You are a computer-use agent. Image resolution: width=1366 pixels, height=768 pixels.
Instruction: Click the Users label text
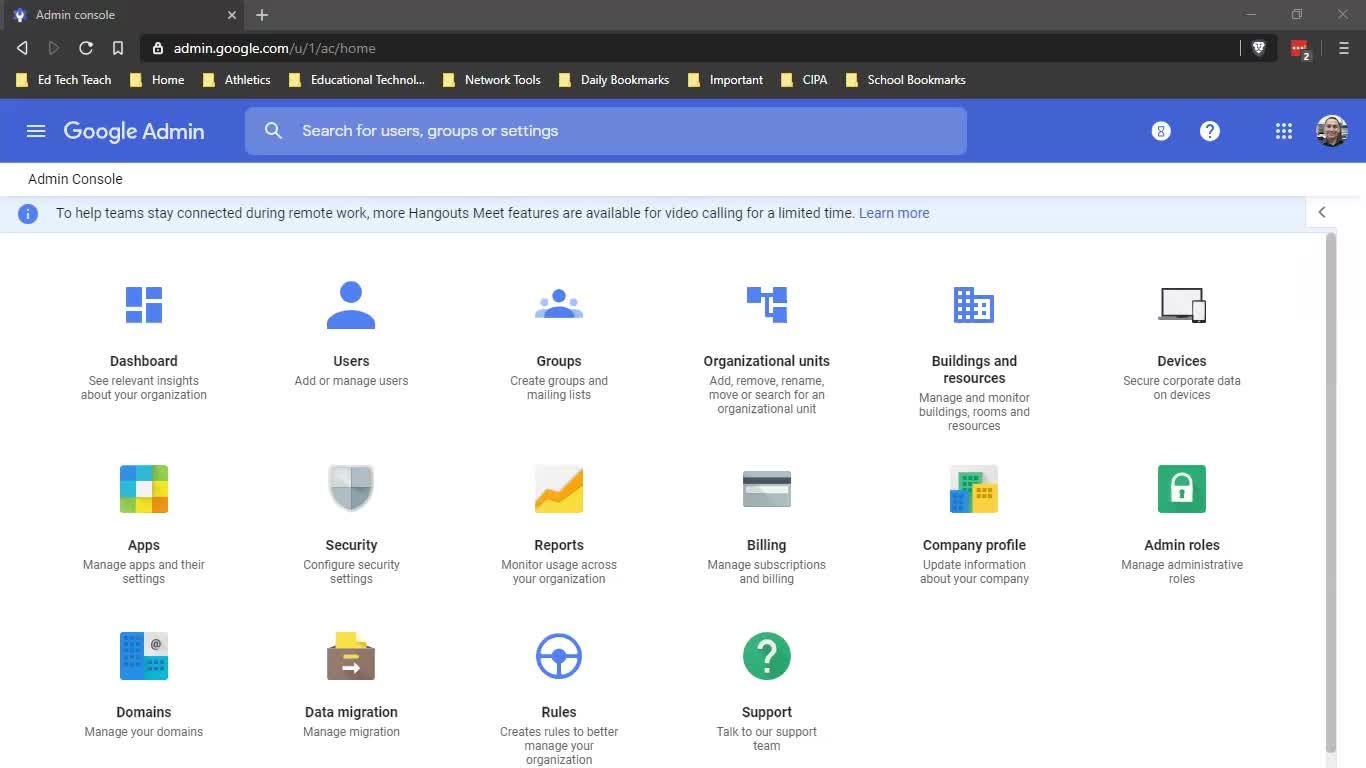[351, 361]
